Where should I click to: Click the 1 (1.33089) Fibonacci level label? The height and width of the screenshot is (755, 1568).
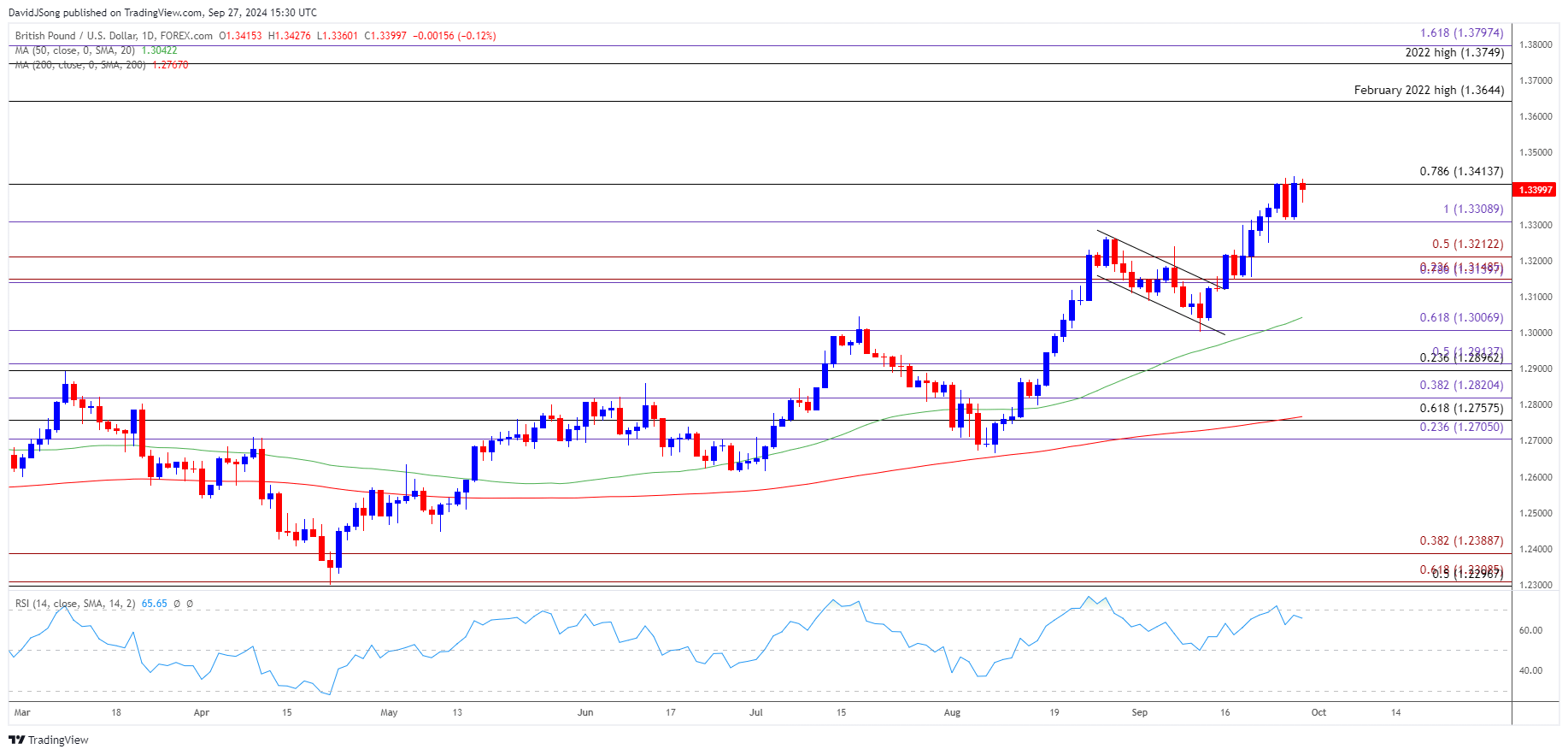tap(1473, 209)
